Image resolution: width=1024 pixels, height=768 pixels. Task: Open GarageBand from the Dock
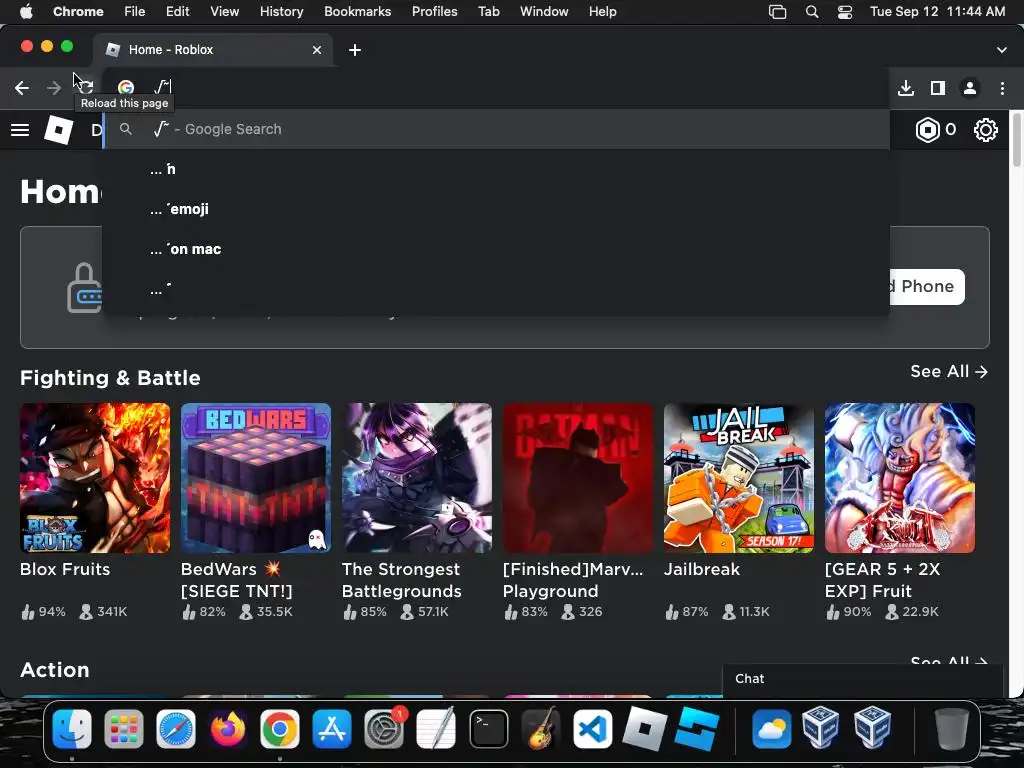tap(541, 728)
